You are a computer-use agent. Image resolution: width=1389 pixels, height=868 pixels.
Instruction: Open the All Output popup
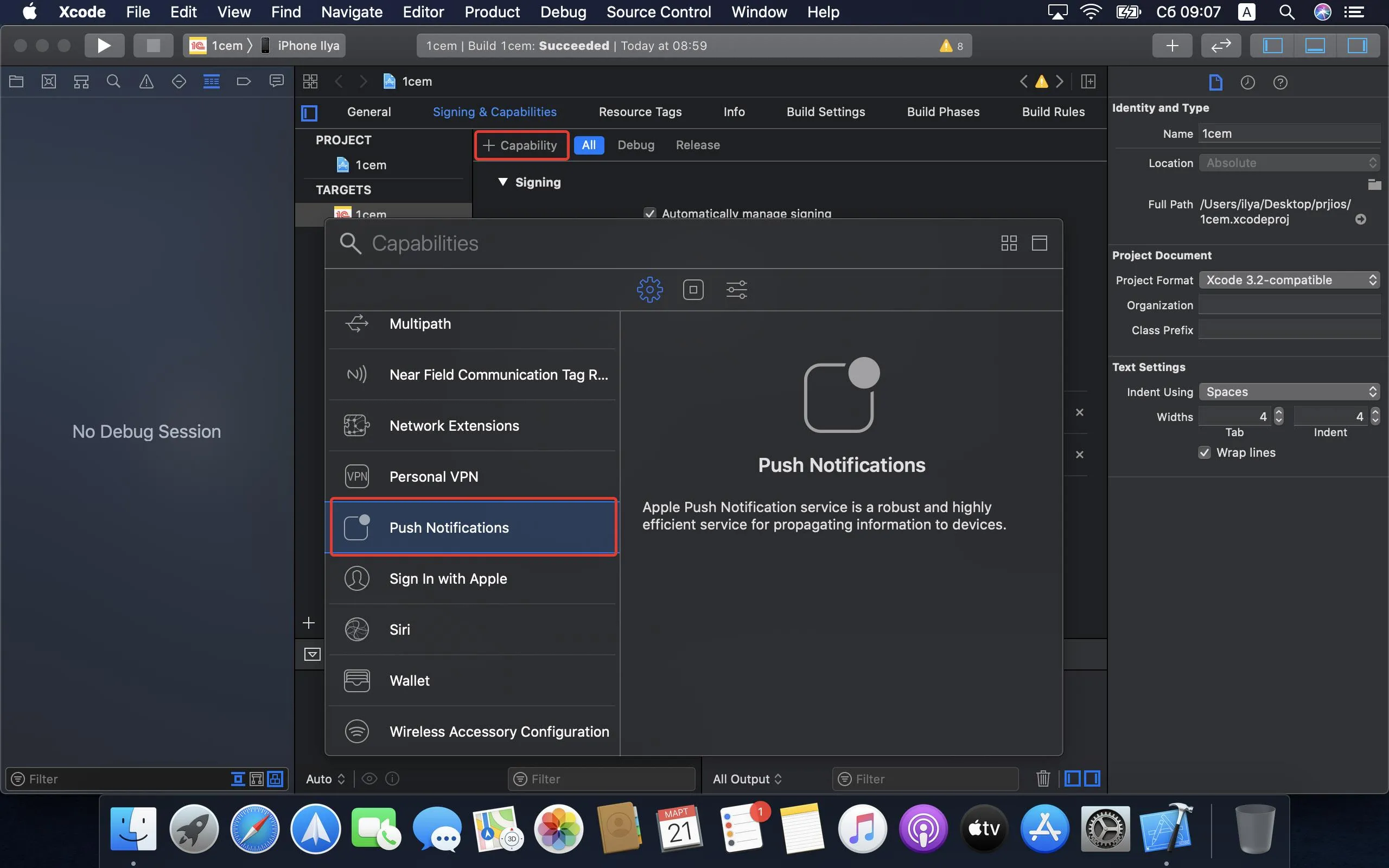click(747, 779)
